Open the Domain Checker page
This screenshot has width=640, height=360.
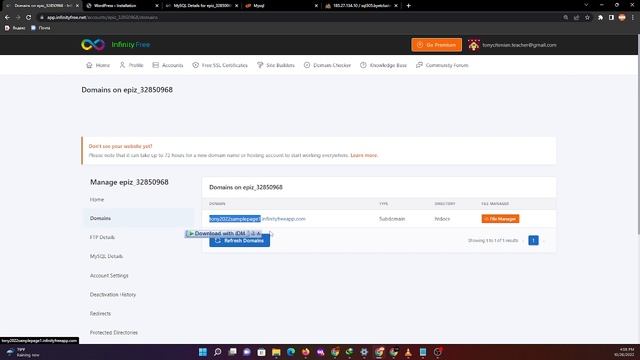pyautogui.click(x=327, y=65)
